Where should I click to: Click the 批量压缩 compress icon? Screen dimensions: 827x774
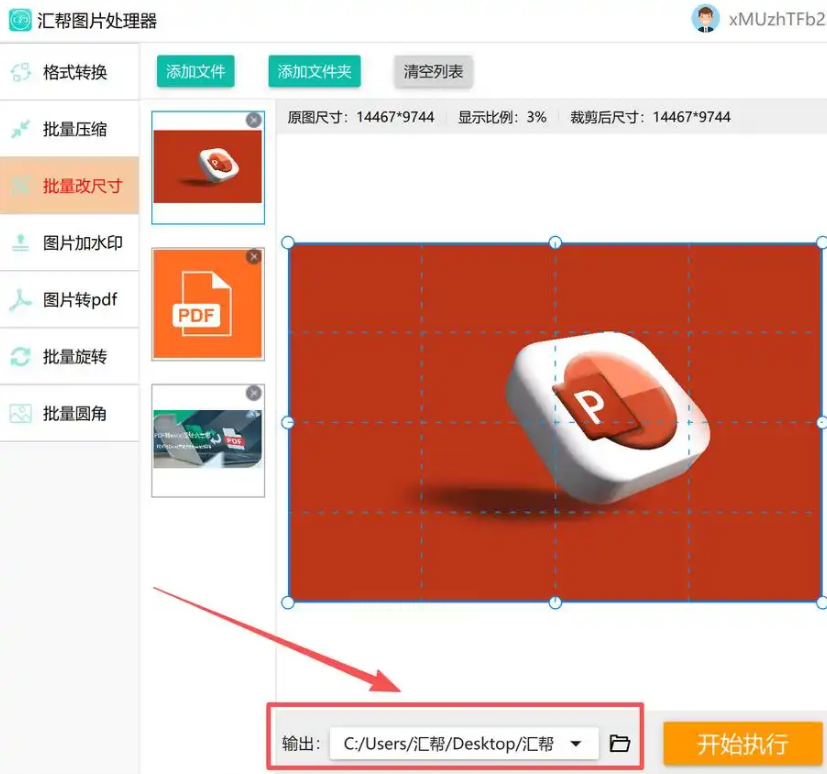click(21, 129)
